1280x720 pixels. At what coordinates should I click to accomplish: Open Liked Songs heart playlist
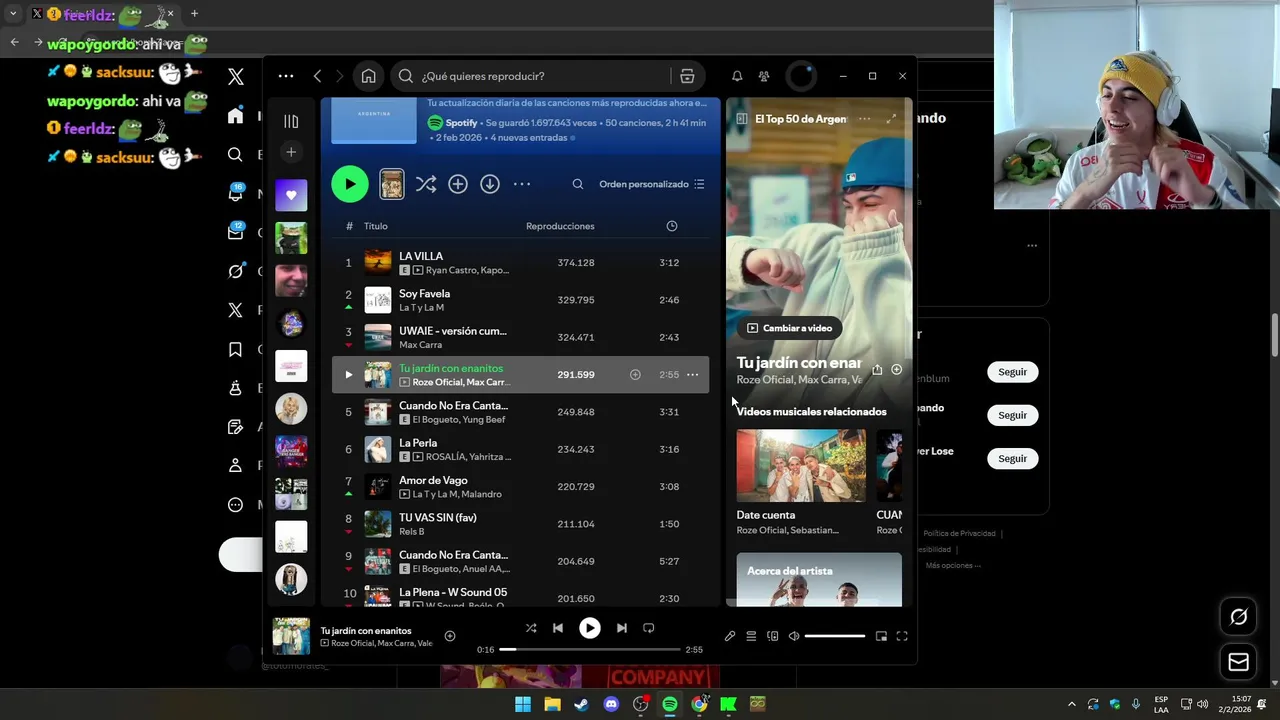(291, 195)
